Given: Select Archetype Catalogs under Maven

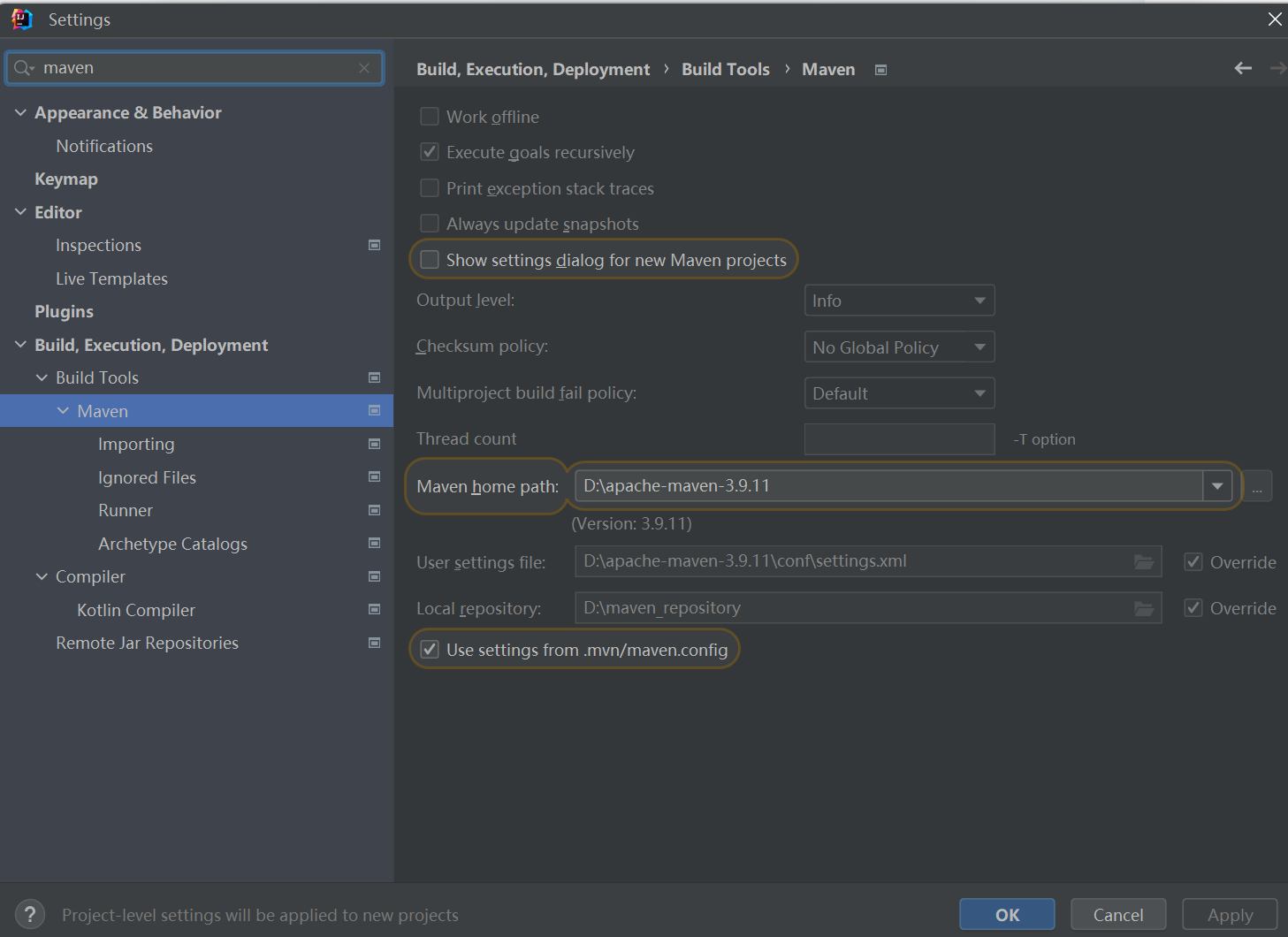Looking at the screenshot, I should (172, 544).
